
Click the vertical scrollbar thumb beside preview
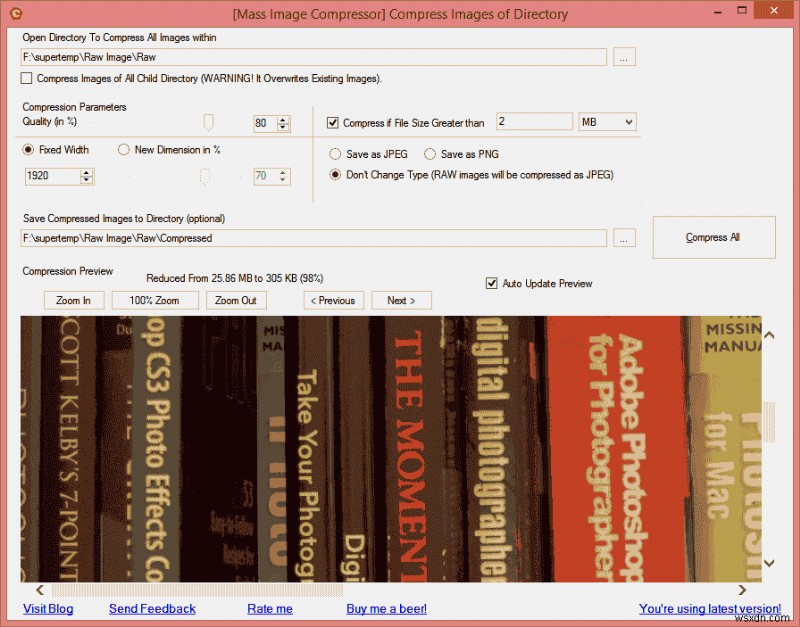click(x=769, y=422)
